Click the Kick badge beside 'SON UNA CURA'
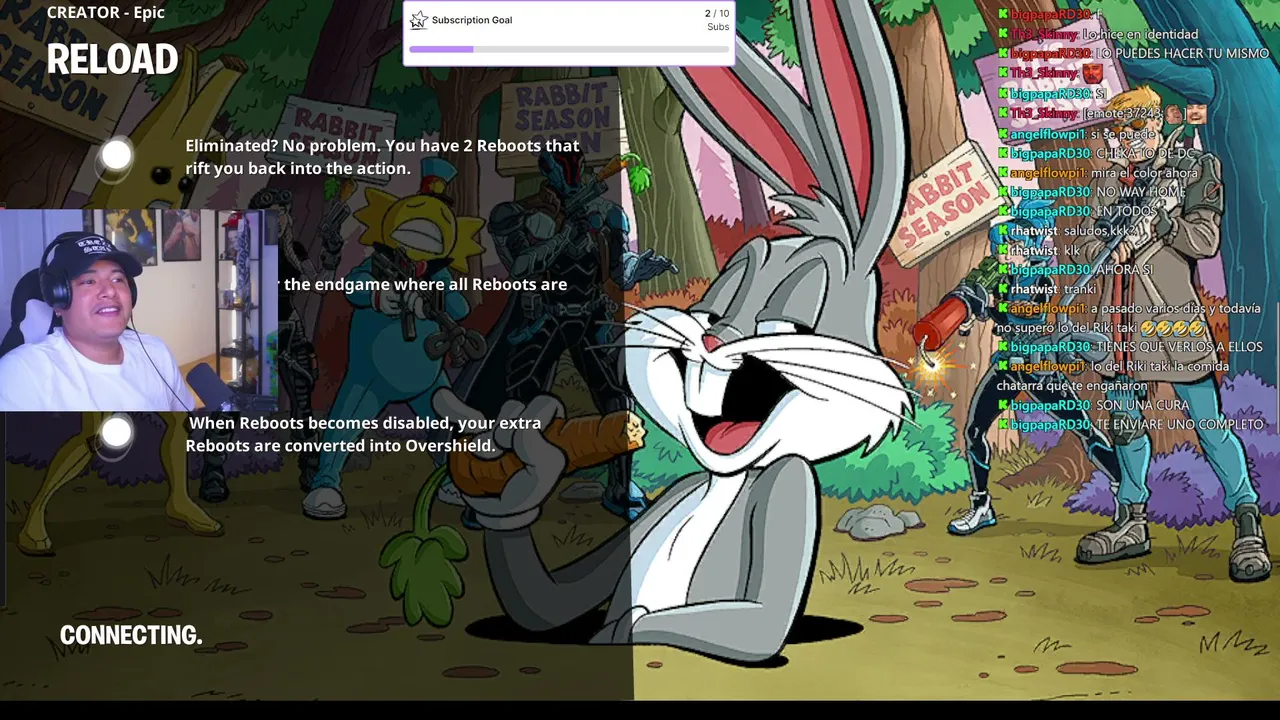 tap(1003, 405)
